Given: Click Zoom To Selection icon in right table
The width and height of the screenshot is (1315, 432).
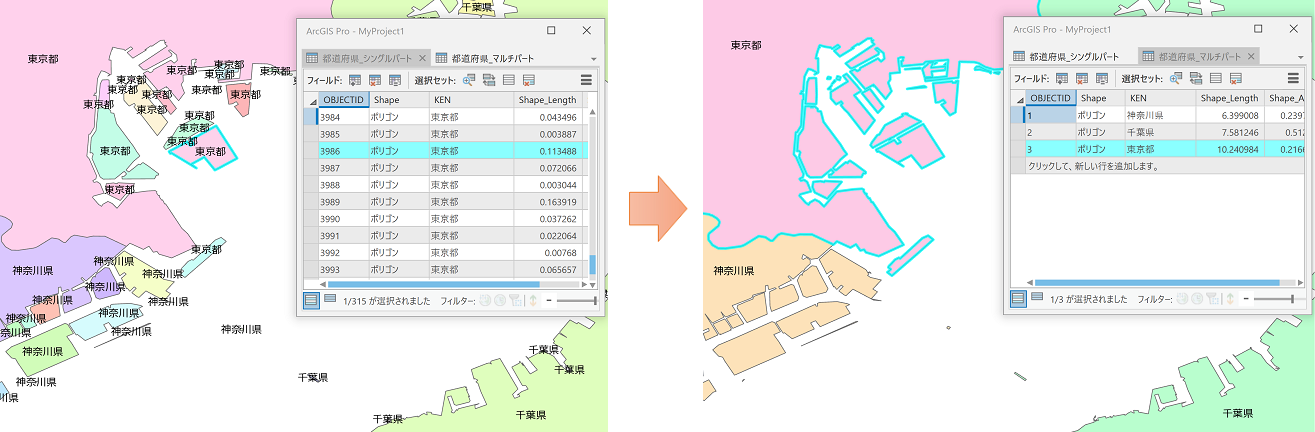Looking at the screenshot, I should (x=1174, y=78).
